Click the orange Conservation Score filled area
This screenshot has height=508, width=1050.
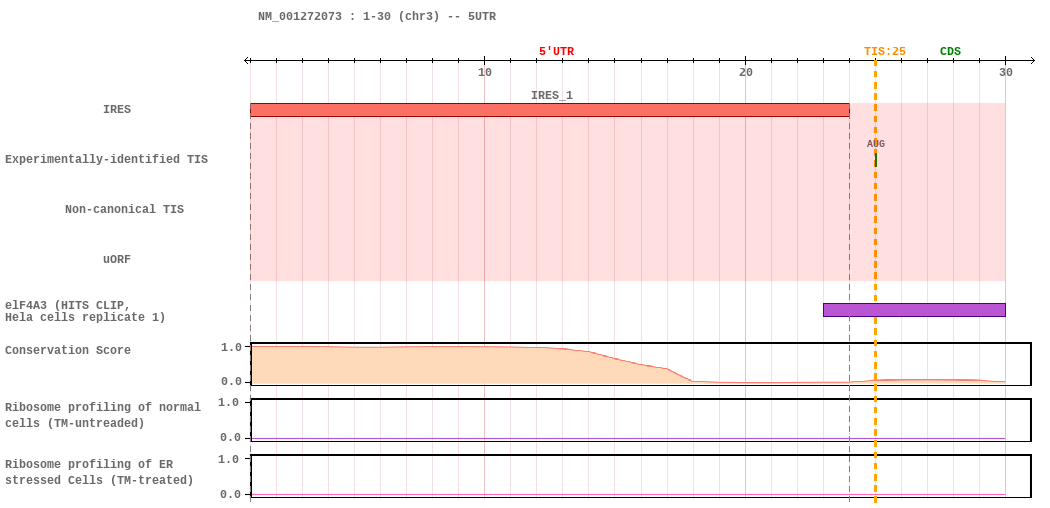click(x=435, y=365)
